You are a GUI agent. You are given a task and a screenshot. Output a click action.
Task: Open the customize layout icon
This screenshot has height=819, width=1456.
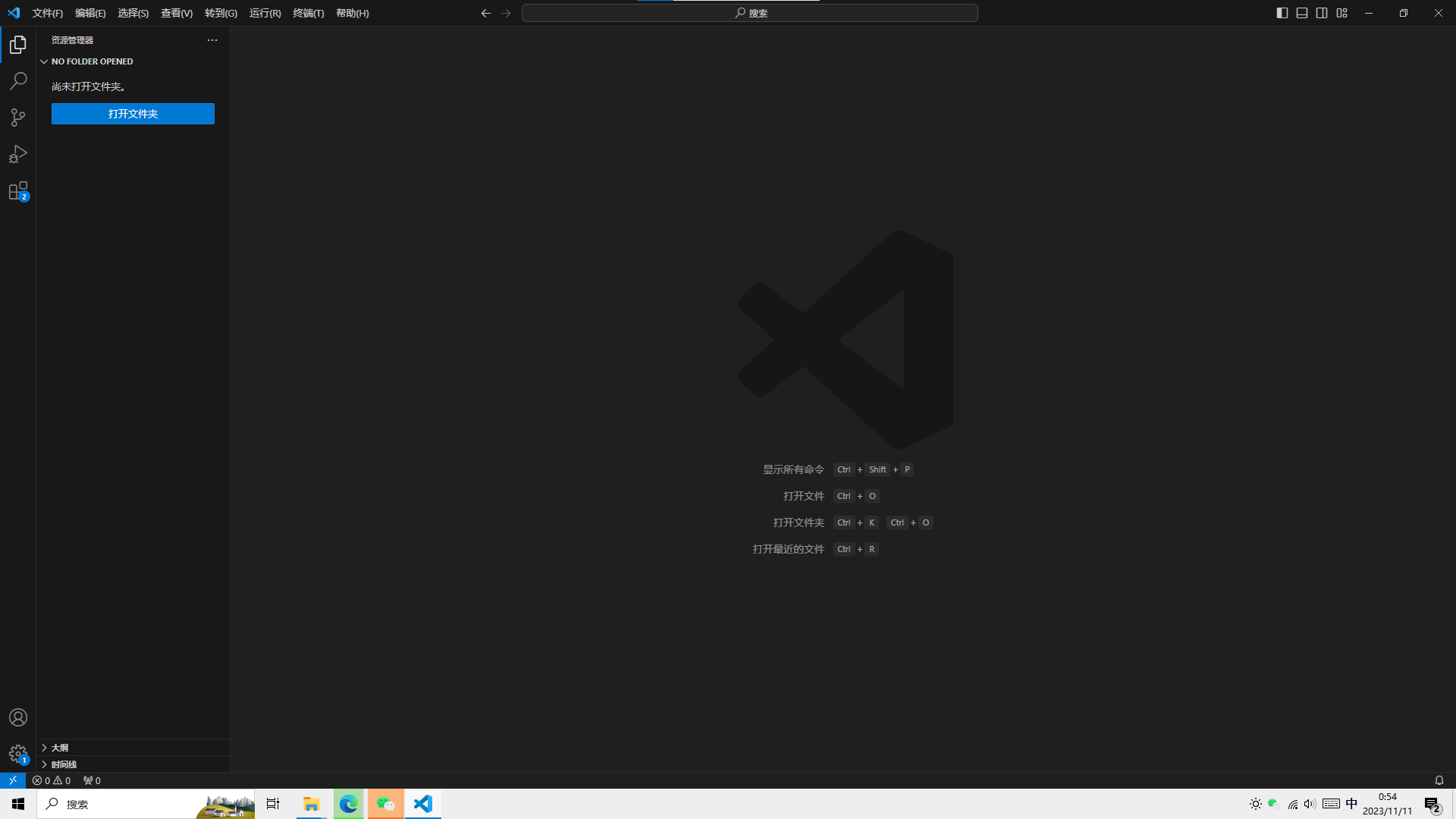point(1341,13)
